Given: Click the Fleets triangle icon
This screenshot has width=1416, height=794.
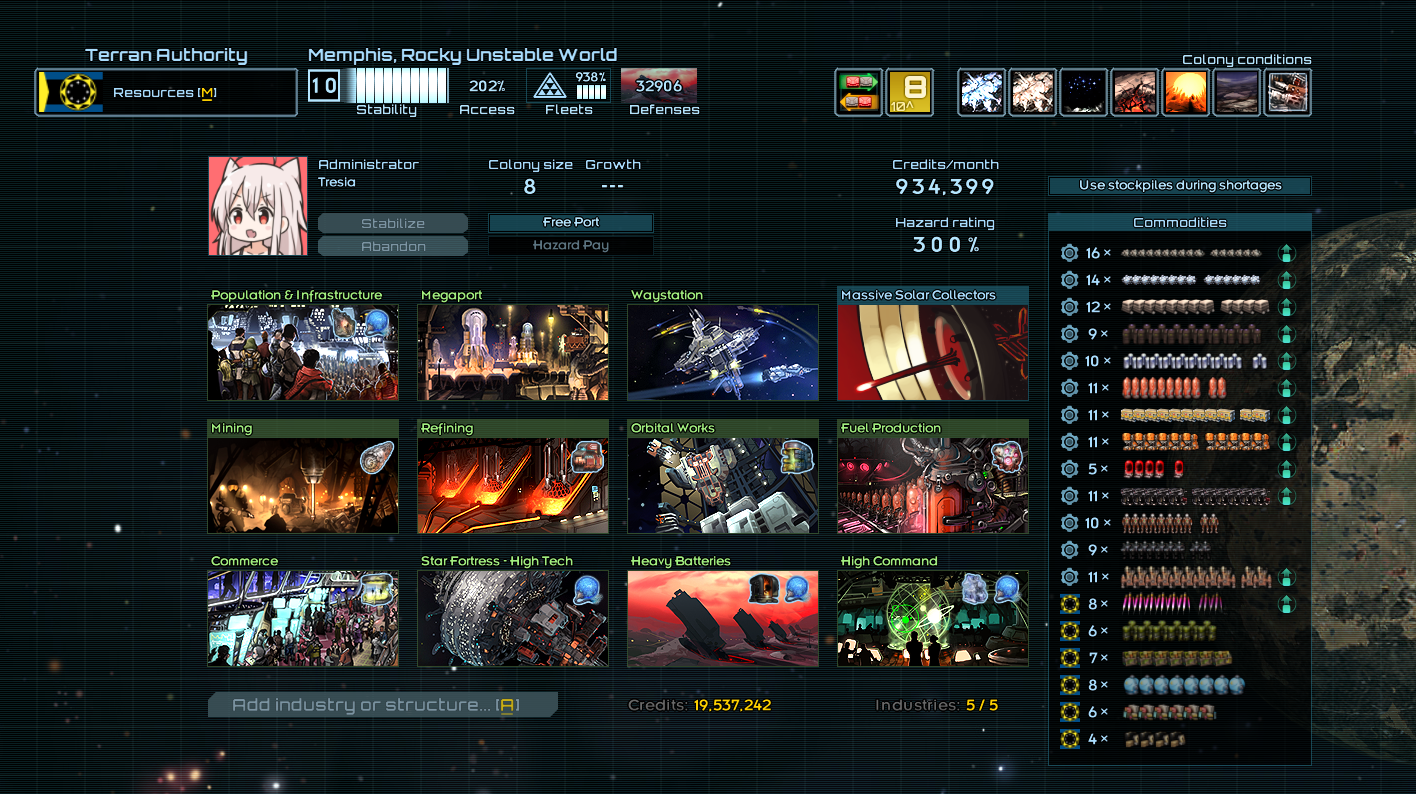Looking at the screenshot, I should coord(548,86).
